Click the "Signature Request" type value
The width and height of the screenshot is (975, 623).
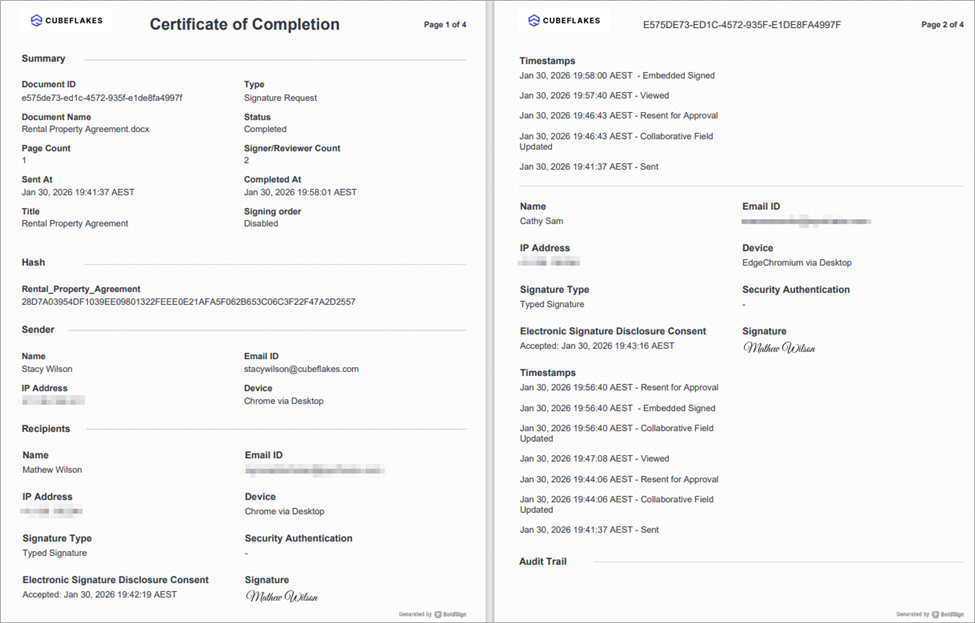click(x=280, y=98)
